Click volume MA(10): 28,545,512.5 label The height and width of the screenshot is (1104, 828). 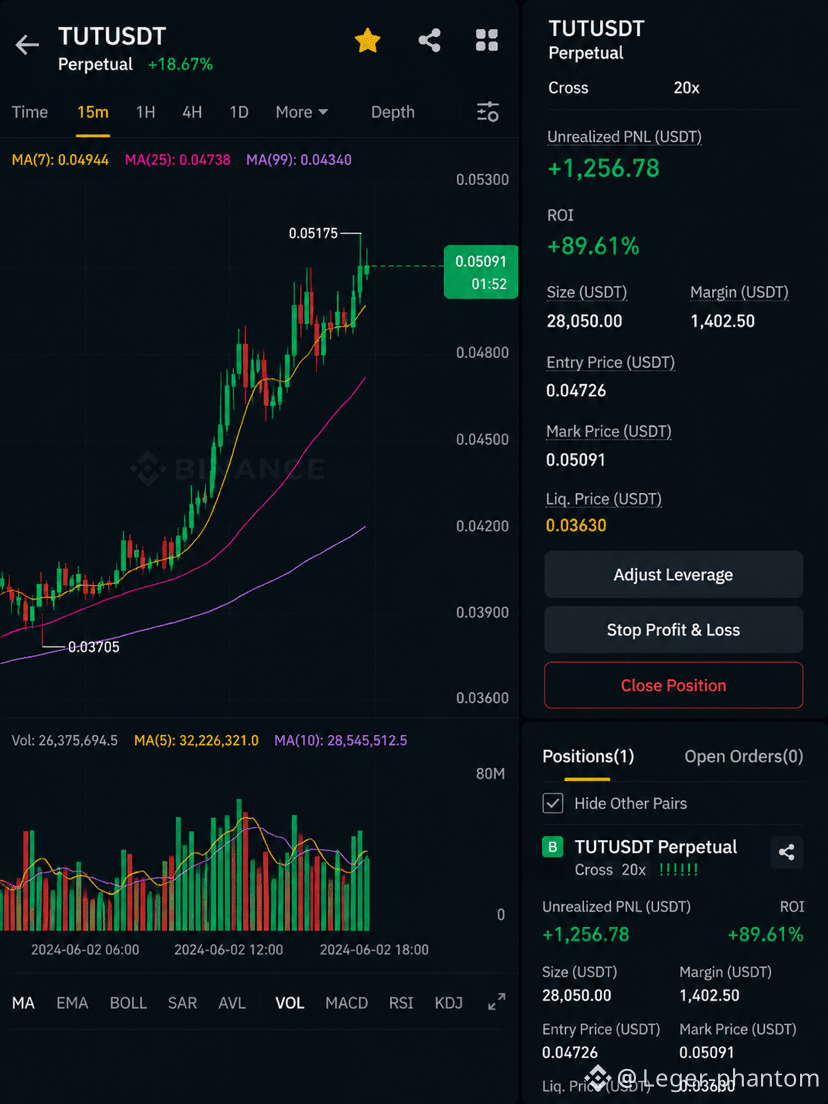[x=341, y=741]
